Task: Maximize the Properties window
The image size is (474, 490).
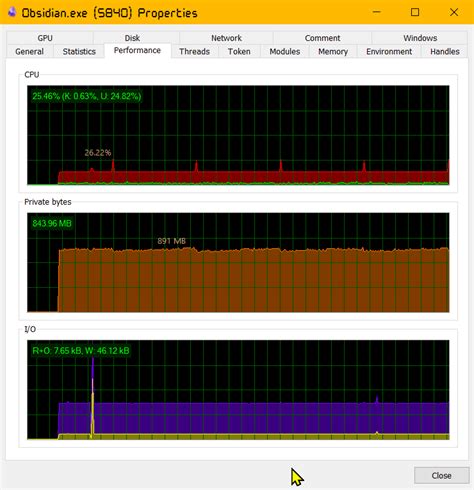Action: (415, 12)
